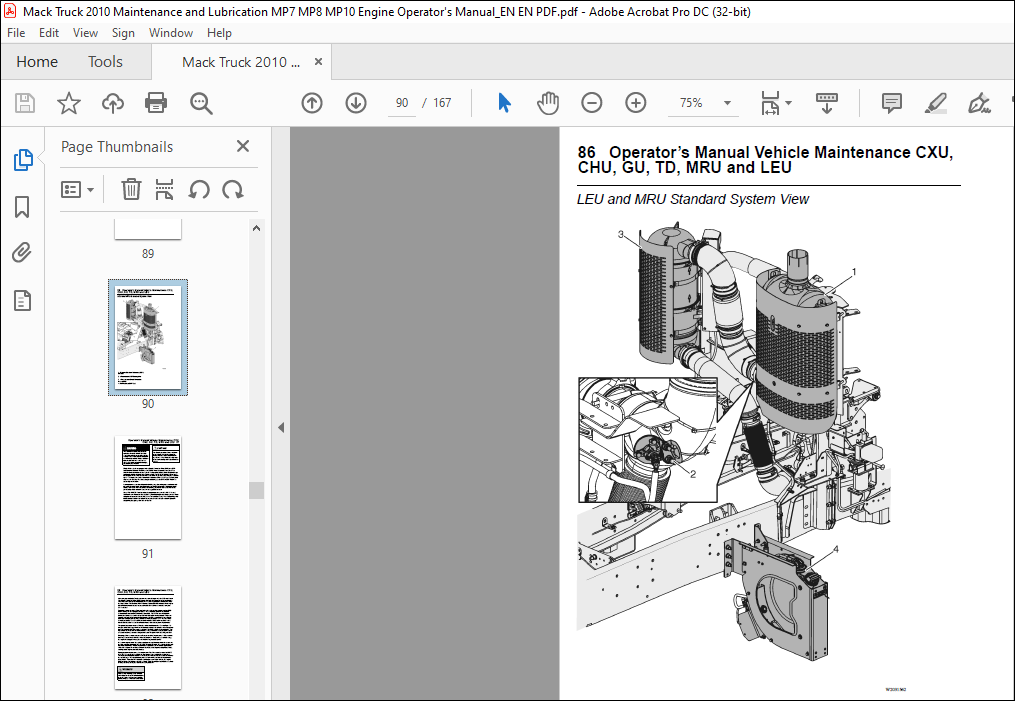Click the page number field showing 90

tap(402, 103)
